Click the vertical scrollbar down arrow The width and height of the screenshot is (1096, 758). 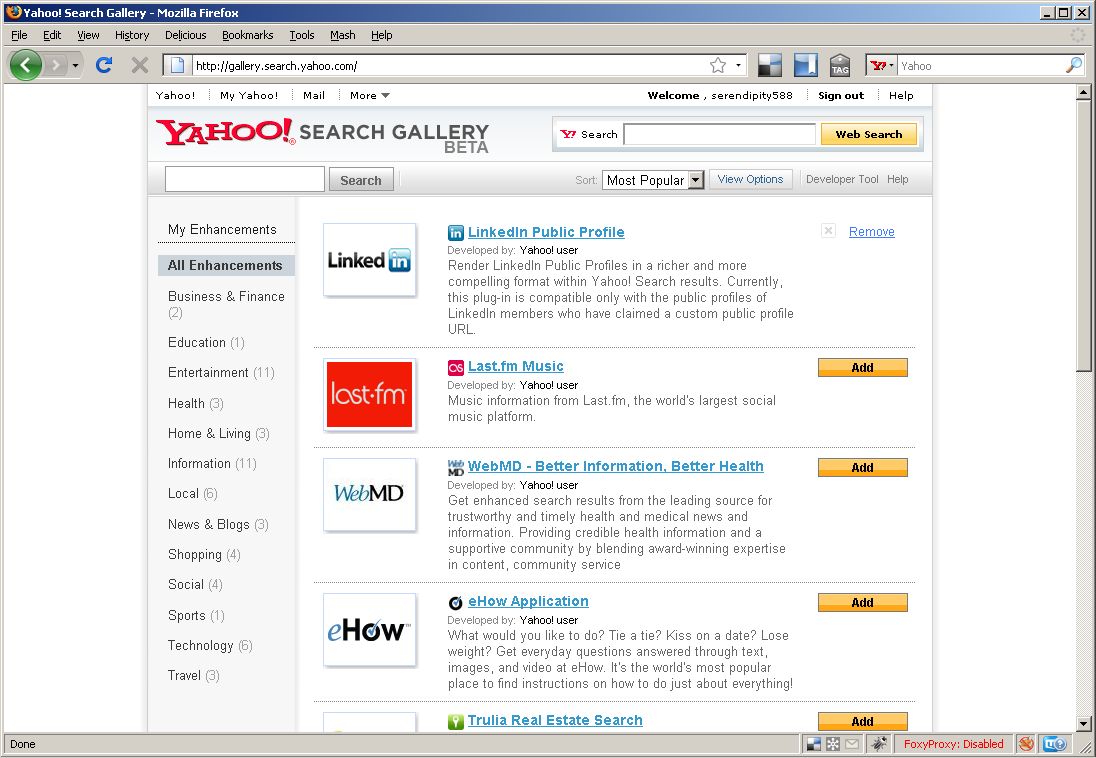point(1083,724)
